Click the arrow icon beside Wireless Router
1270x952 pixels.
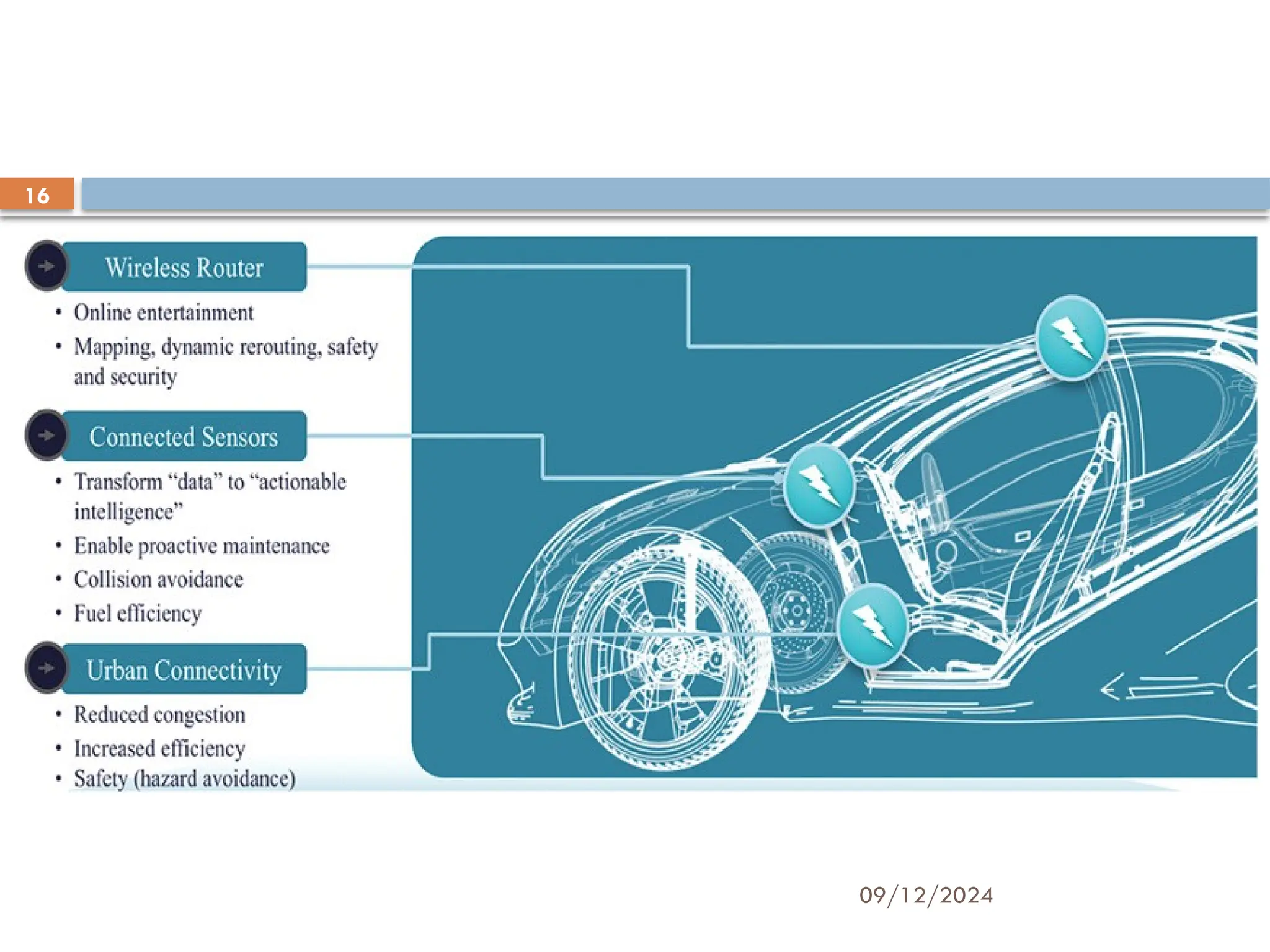[x=47, y=267]
